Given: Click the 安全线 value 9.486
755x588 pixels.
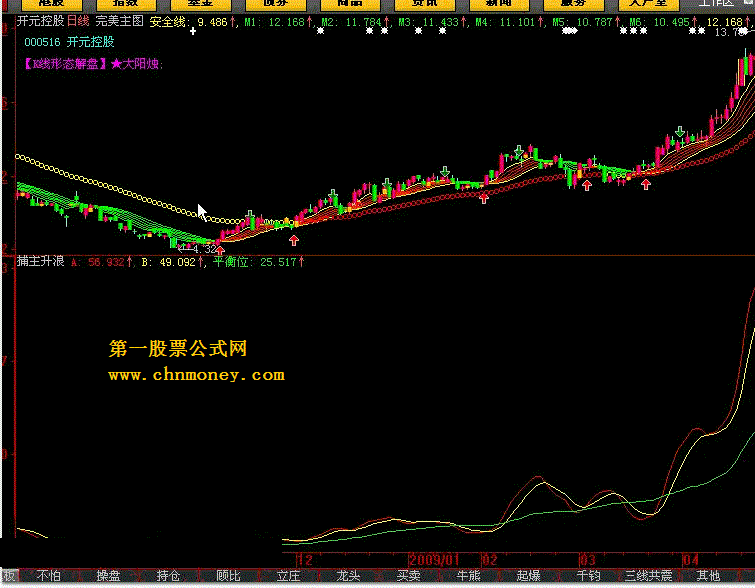Looking at the screenshot, I should coord(212,22).
